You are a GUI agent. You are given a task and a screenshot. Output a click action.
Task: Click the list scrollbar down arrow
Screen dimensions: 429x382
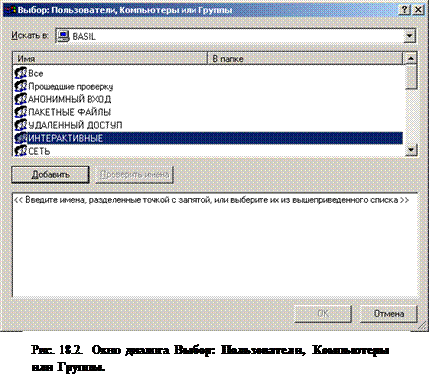coord(411,150)
